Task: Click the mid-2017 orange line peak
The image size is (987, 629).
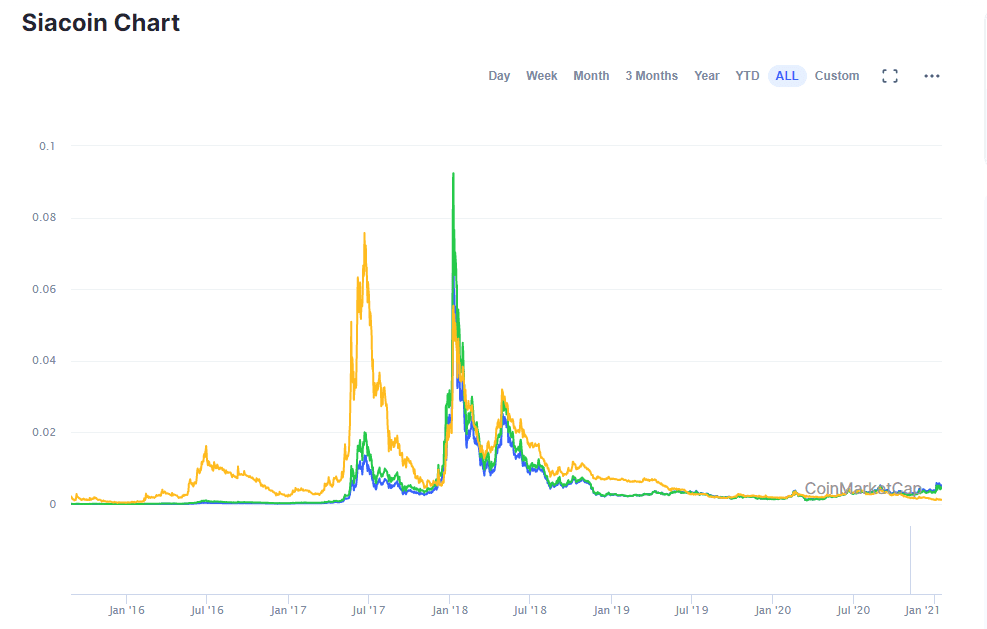Action: (364, 234)
